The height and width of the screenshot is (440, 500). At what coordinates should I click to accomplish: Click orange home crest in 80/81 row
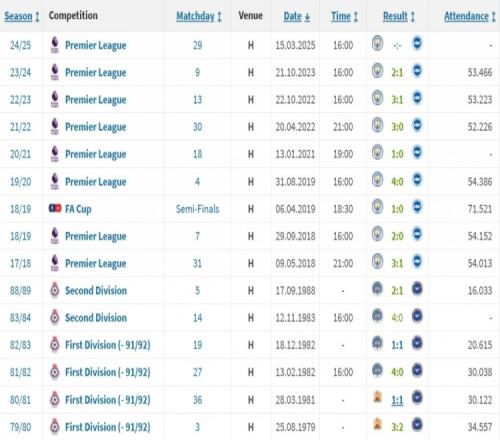click(377, 397)
